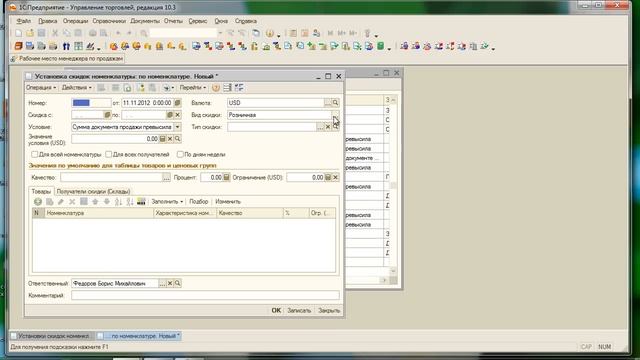
Task: Click the New document icon in main toolbar
Action: pos(18,33)
